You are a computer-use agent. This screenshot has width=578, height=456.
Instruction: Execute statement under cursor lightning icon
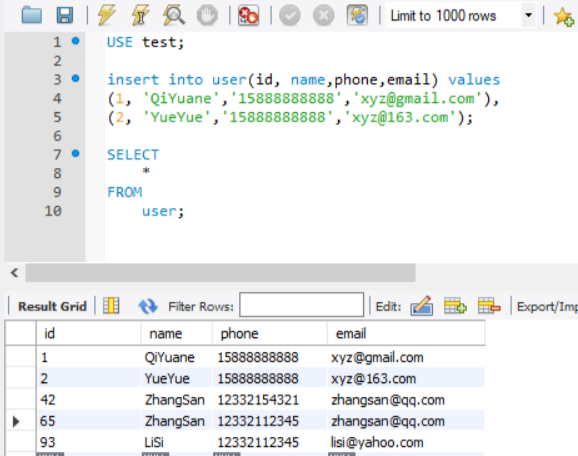tap(140, 15)
